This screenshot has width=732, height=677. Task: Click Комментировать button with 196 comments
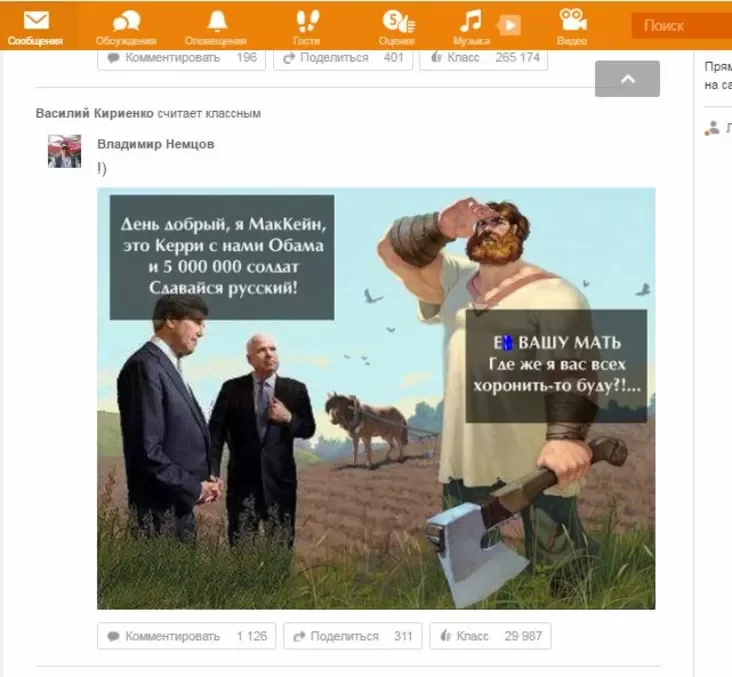pos(181,58)
